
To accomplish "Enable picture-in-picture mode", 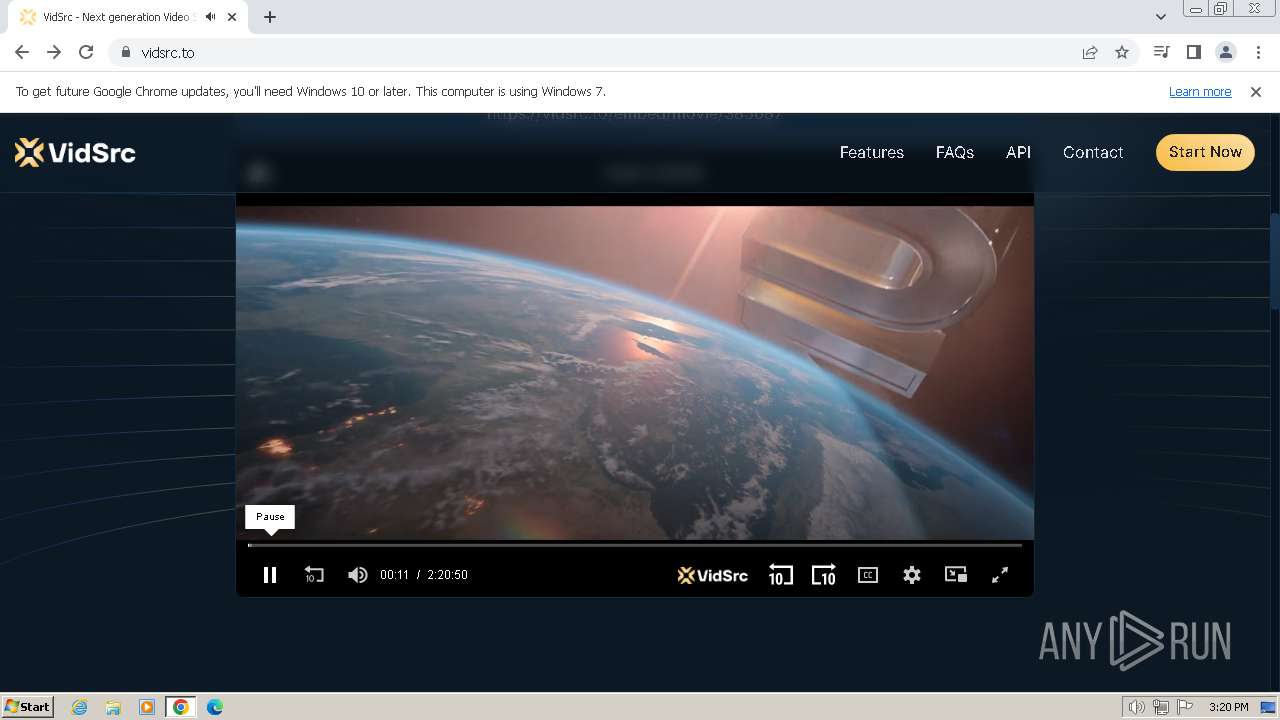I will (x=956, y=574).
